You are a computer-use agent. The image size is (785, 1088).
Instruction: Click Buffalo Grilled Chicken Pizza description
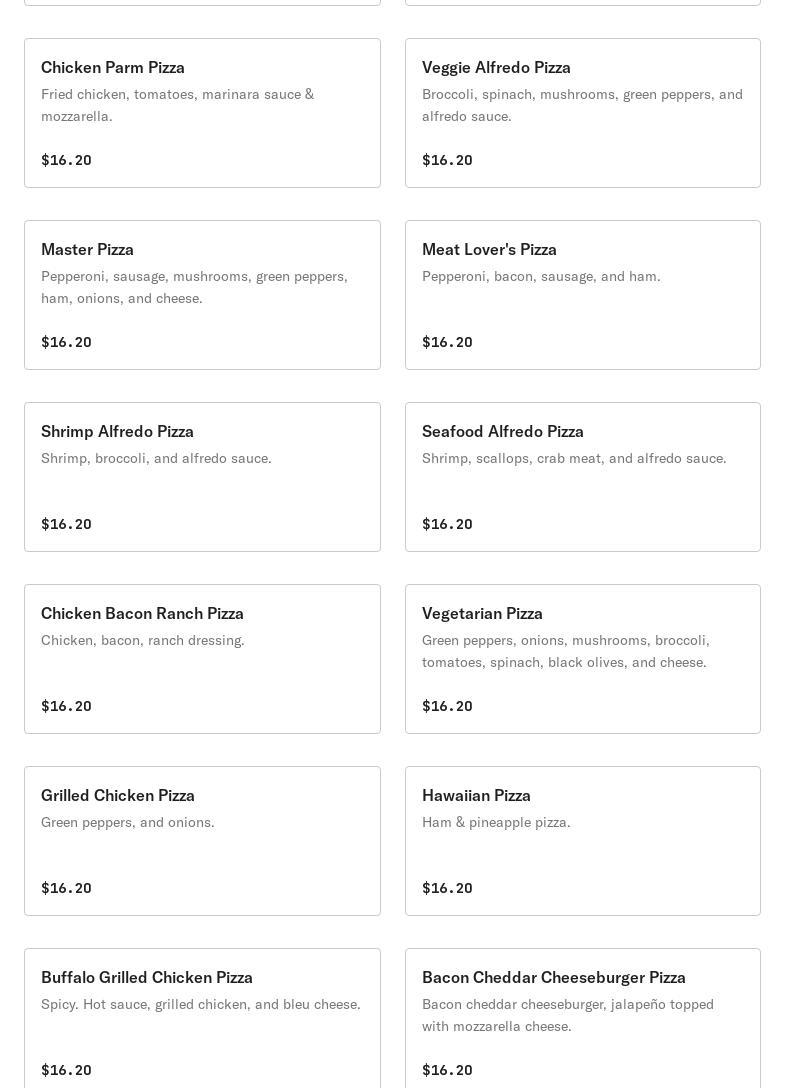click(x=201, y=1004)
